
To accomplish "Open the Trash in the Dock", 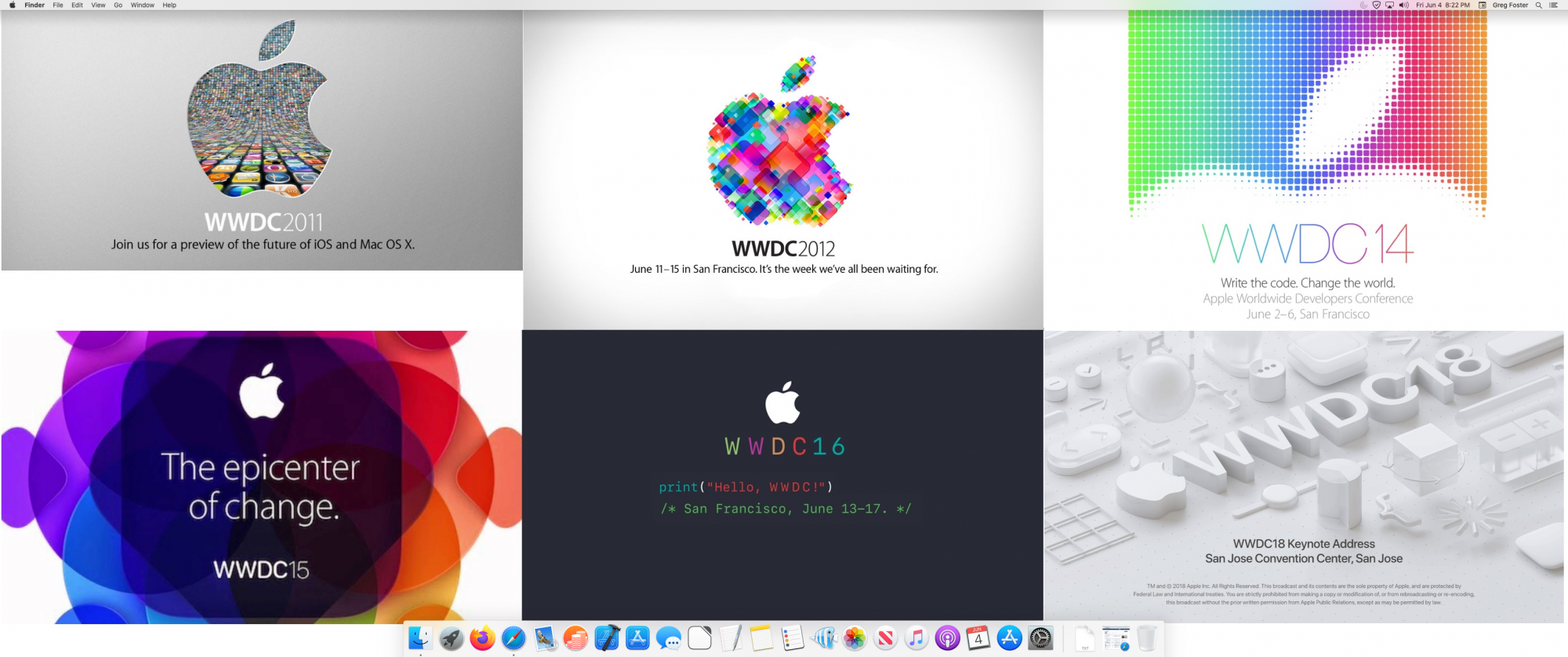I will pyautogui.click(x=1147, y=638).
